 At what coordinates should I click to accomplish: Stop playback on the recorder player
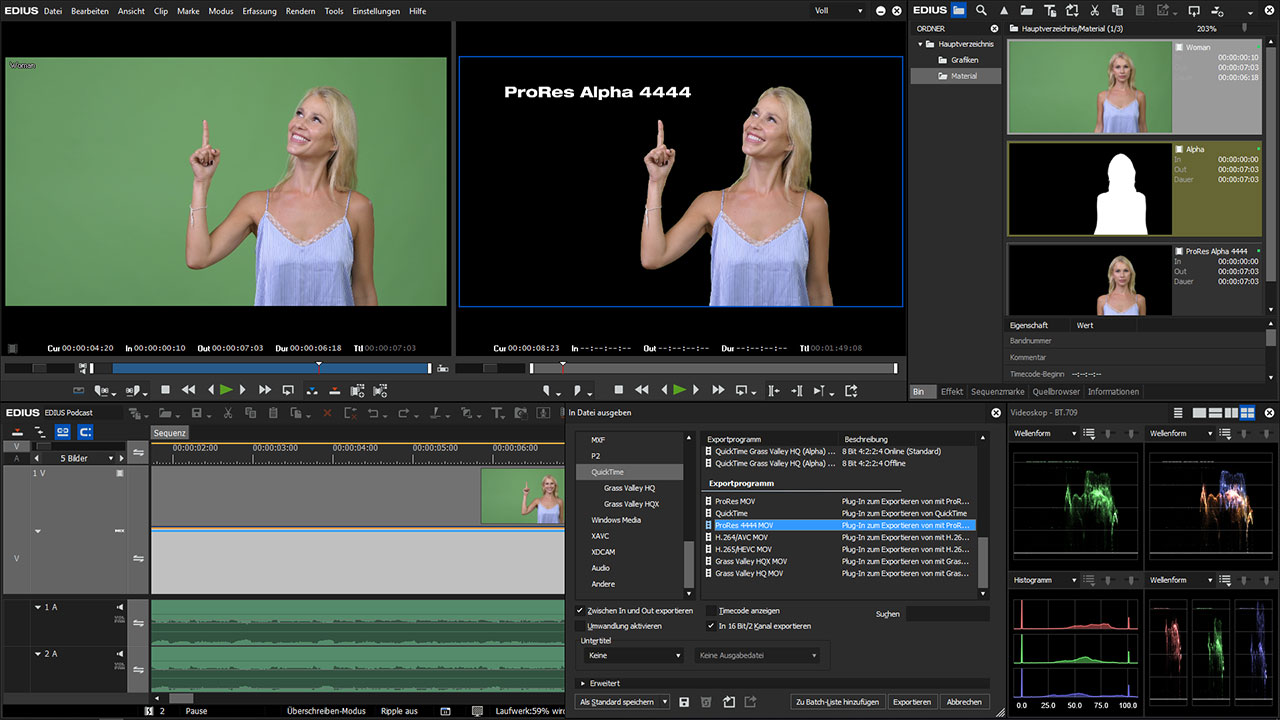[619, 390]
